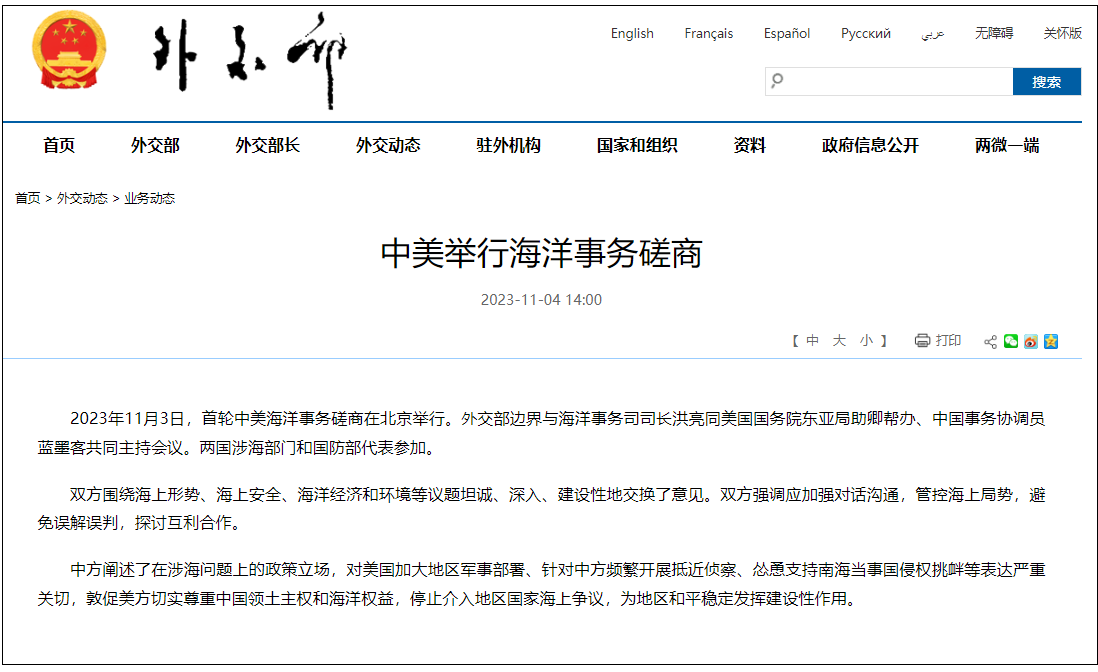Share the article to Sina Weibo
The image size is (1098, 672).
point(1030,342)
